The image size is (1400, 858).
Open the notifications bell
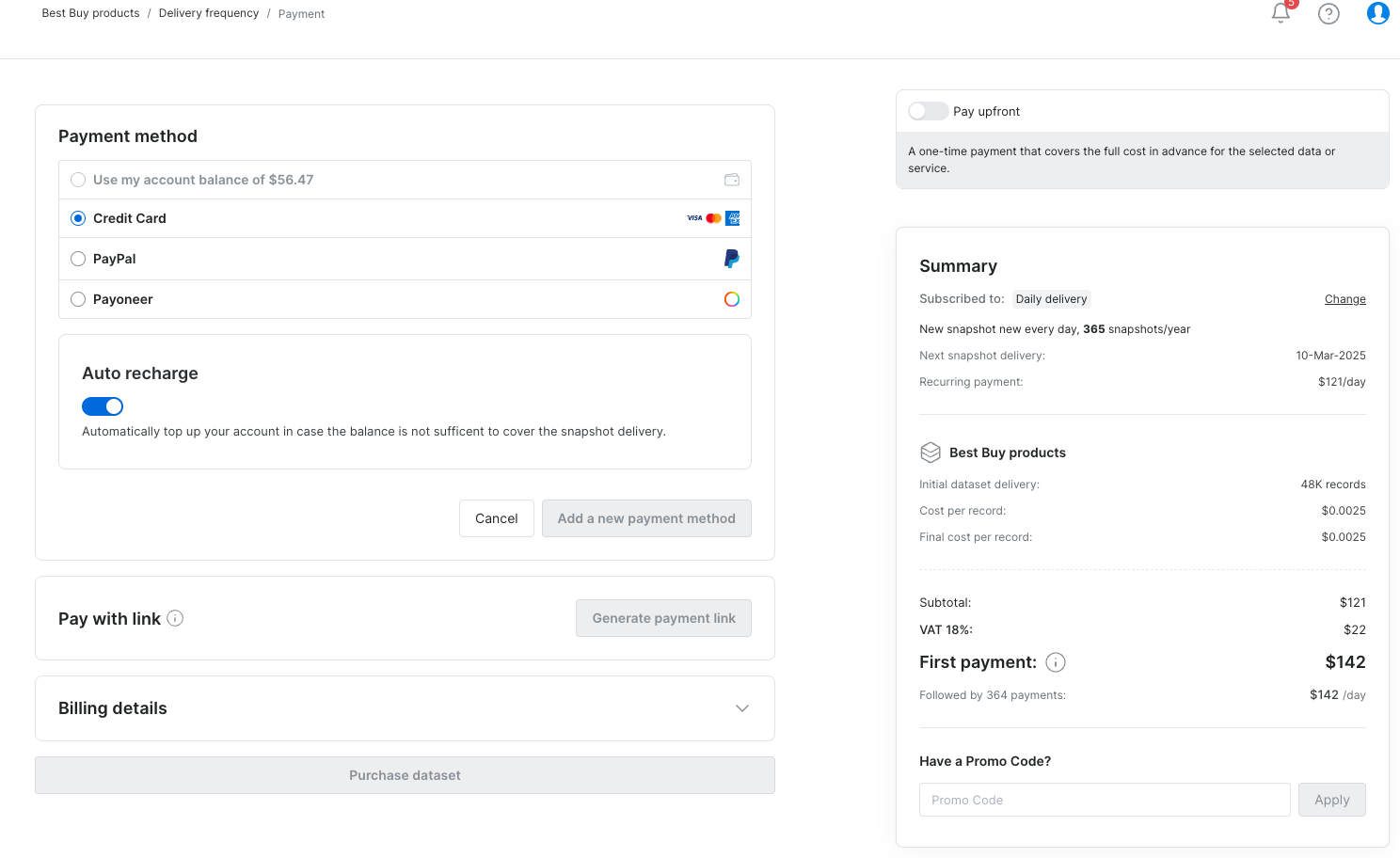[1281, 13]
